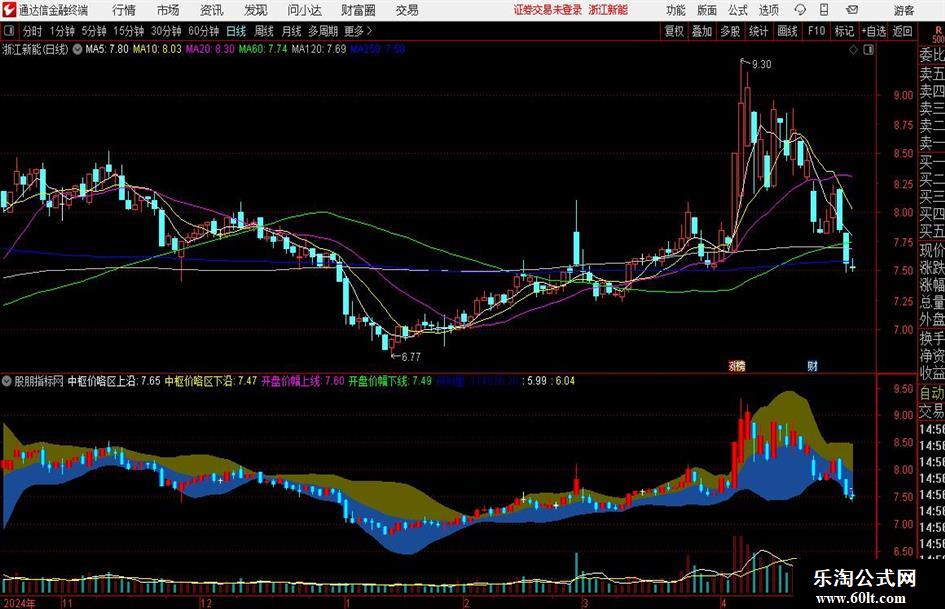Open the mobile phone icon in title bar

824,10
